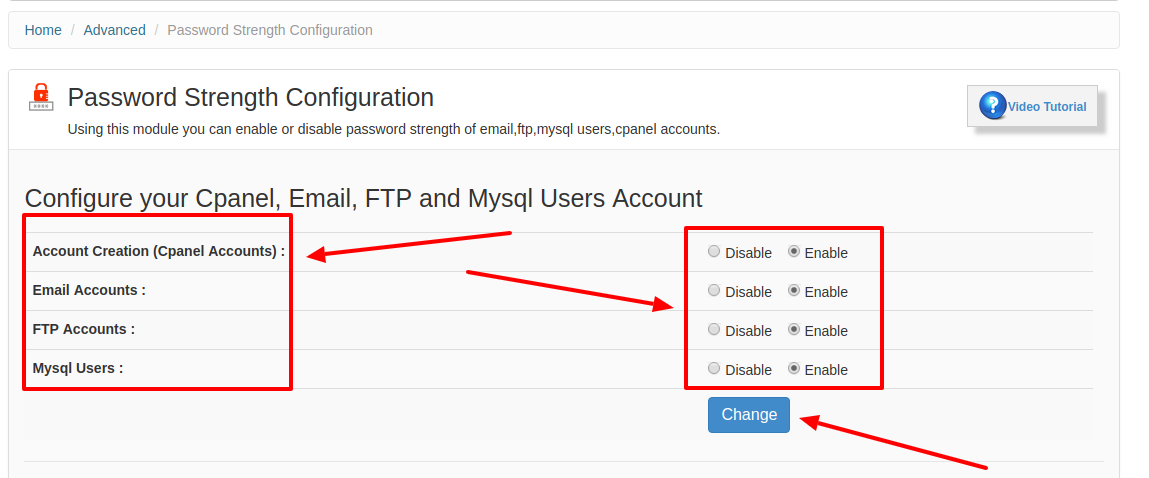Select Enable for Email Accounts

point(794,290)
